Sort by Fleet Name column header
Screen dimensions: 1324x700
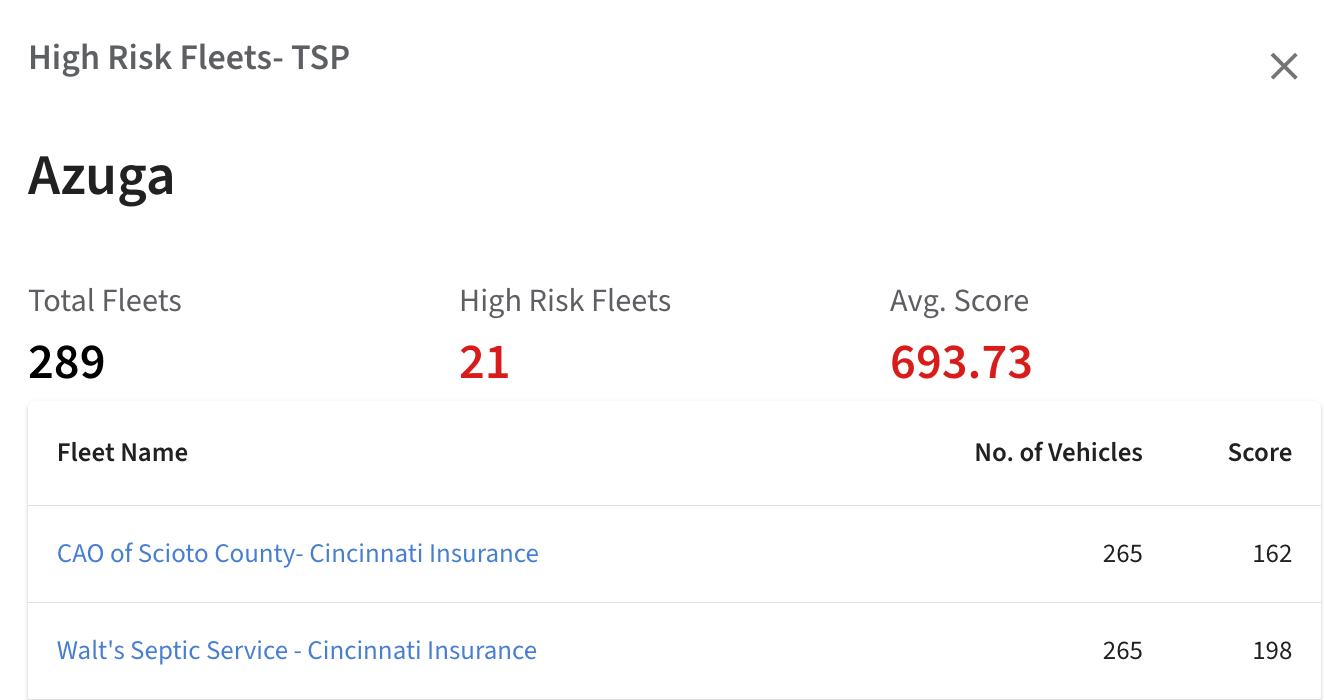(122, 452)
